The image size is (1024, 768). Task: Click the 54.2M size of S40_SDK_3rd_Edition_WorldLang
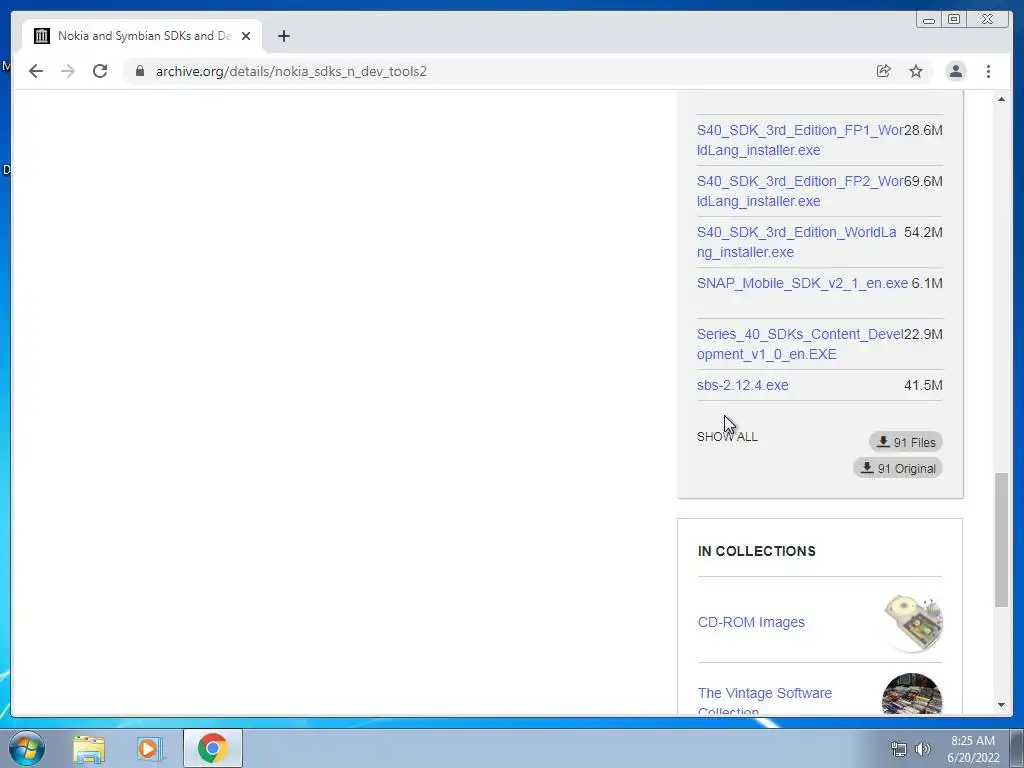click(x=923, y=232)
